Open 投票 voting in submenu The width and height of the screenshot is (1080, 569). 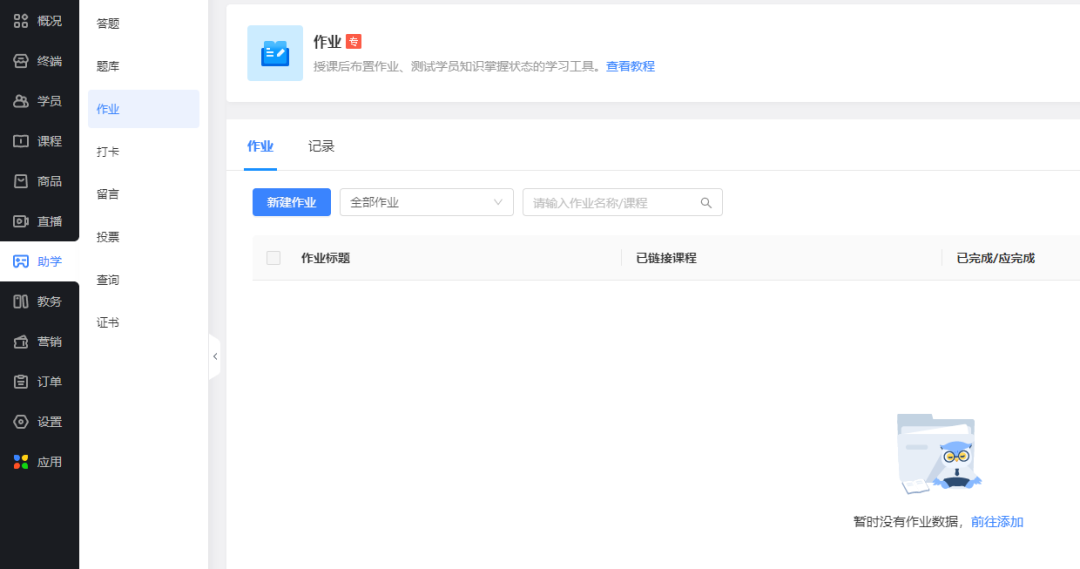coord(108,237)
